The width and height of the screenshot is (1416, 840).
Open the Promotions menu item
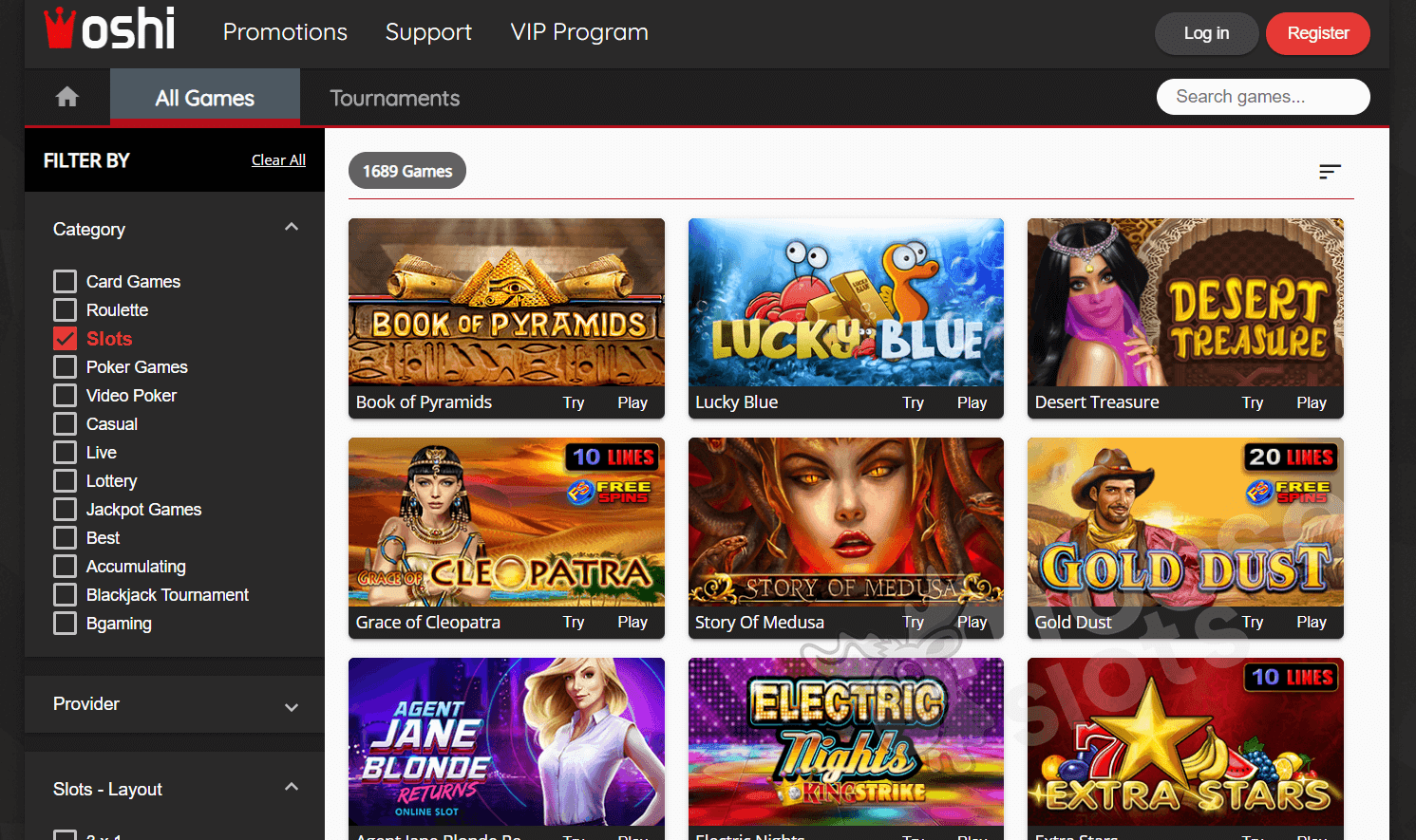[x=285, y=32]
